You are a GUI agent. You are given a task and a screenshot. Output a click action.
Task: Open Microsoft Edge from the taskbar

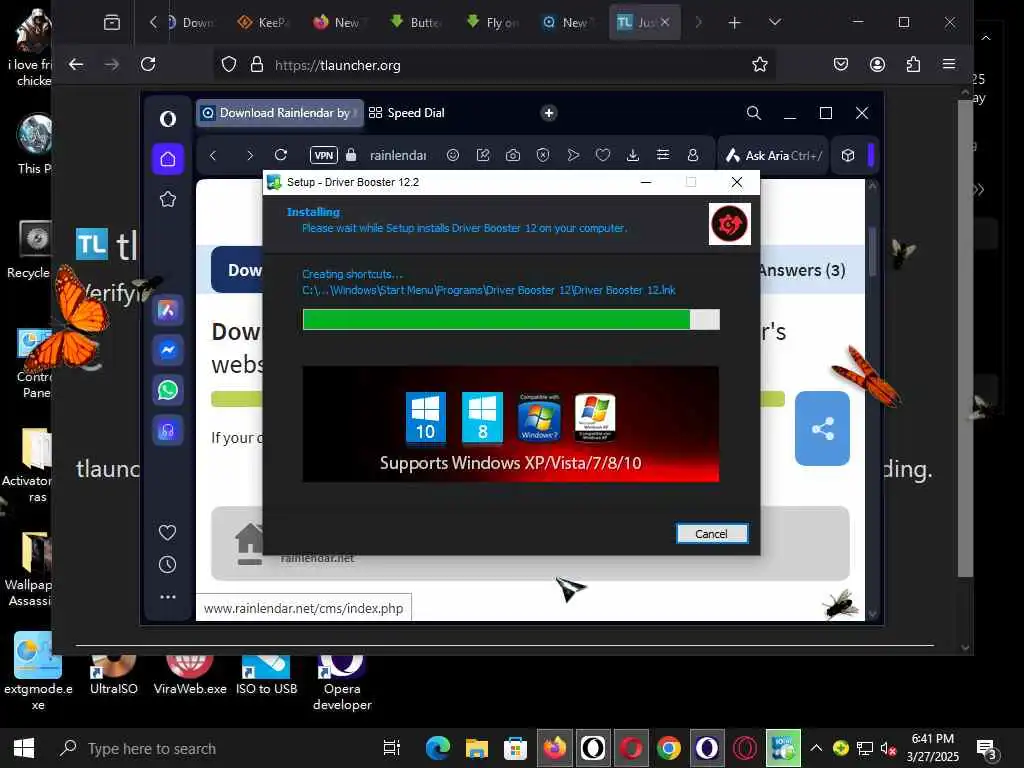438,748
